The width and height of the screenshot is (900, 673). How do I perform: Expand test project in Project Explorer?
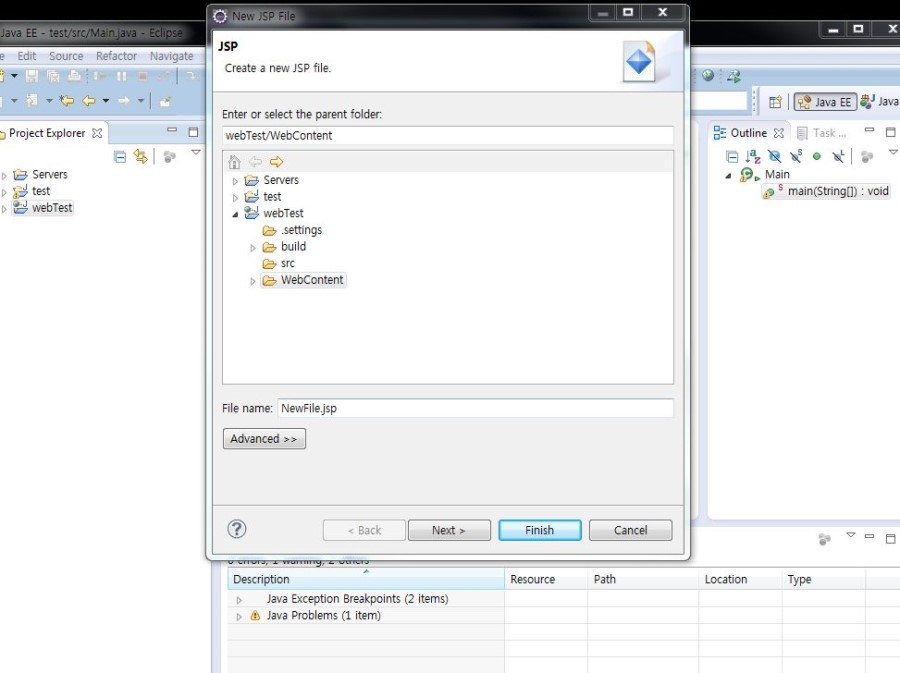[x=4, y=192]
